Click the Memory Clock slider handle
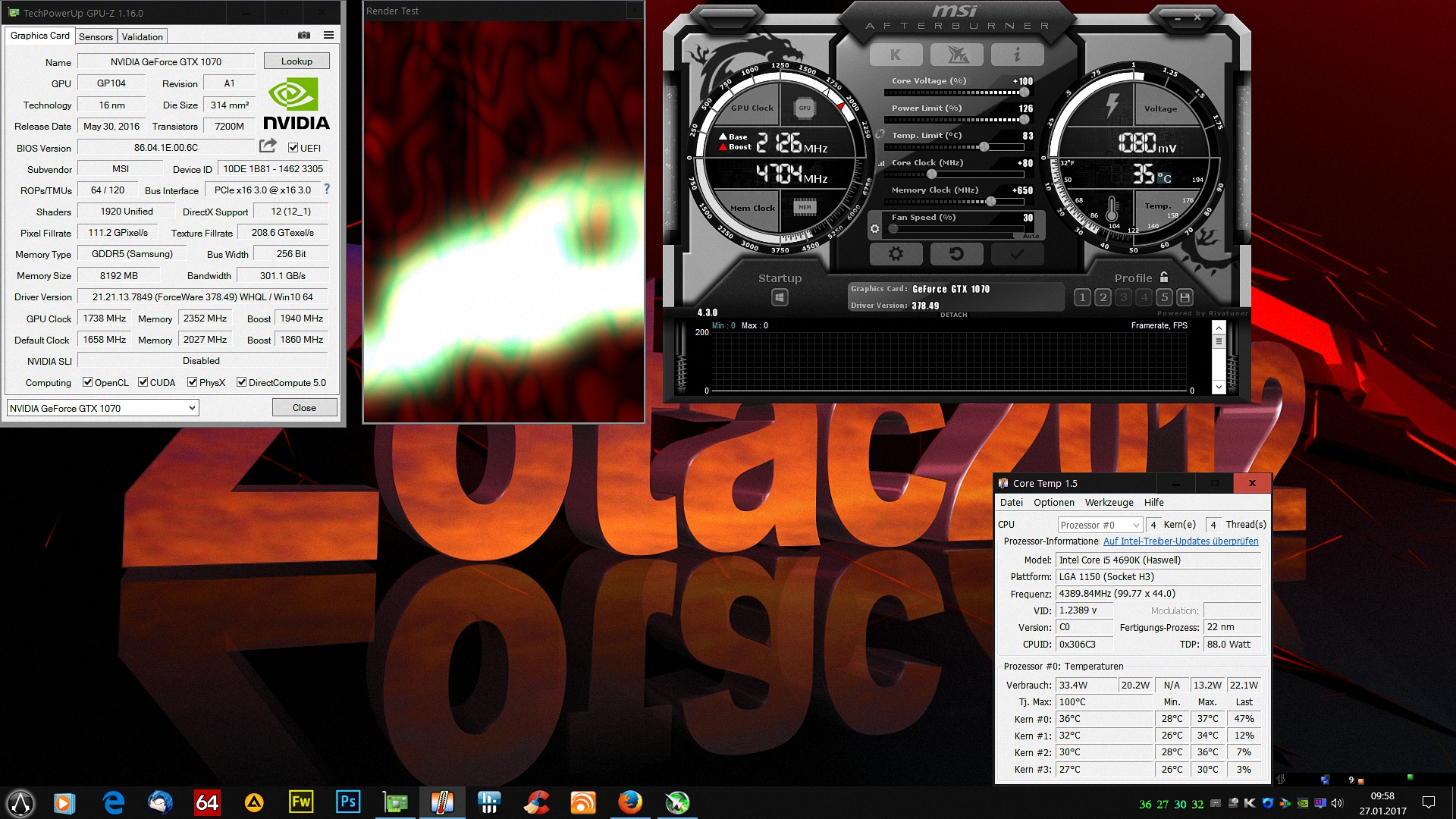The image size is (1456, 819). click(990, 201)
